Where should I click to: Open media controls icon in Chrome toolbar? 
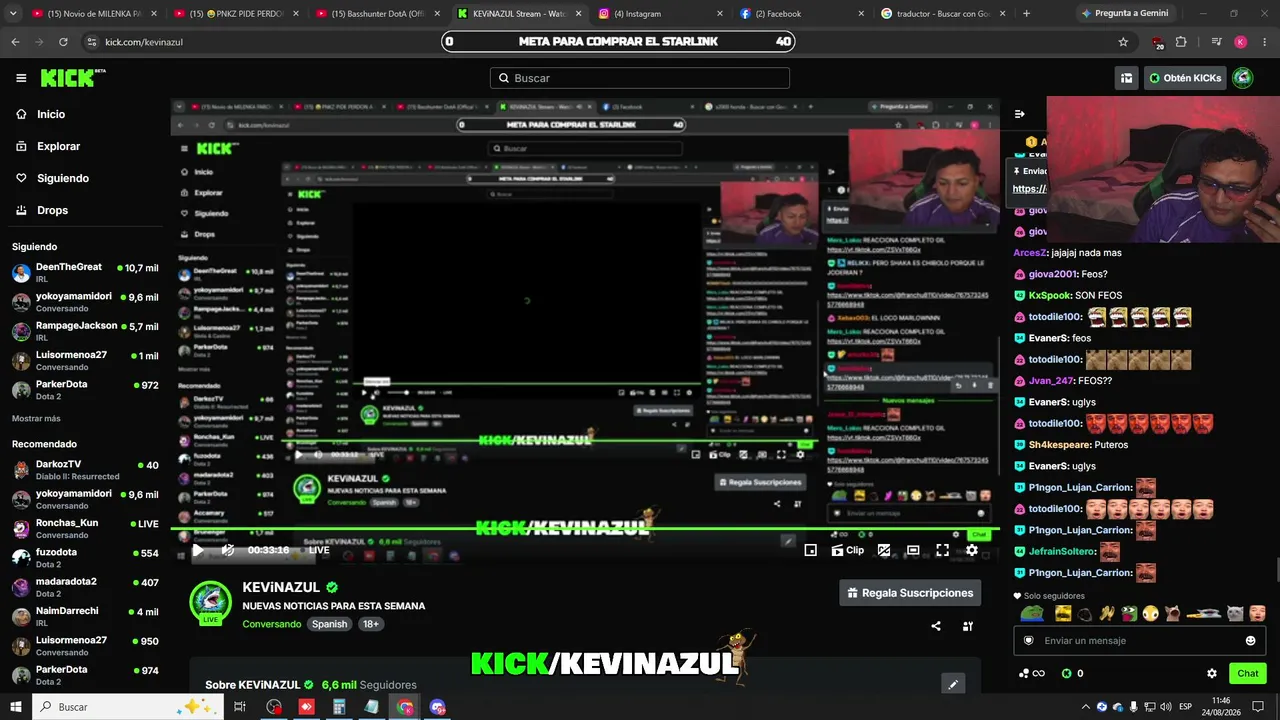1216,42
